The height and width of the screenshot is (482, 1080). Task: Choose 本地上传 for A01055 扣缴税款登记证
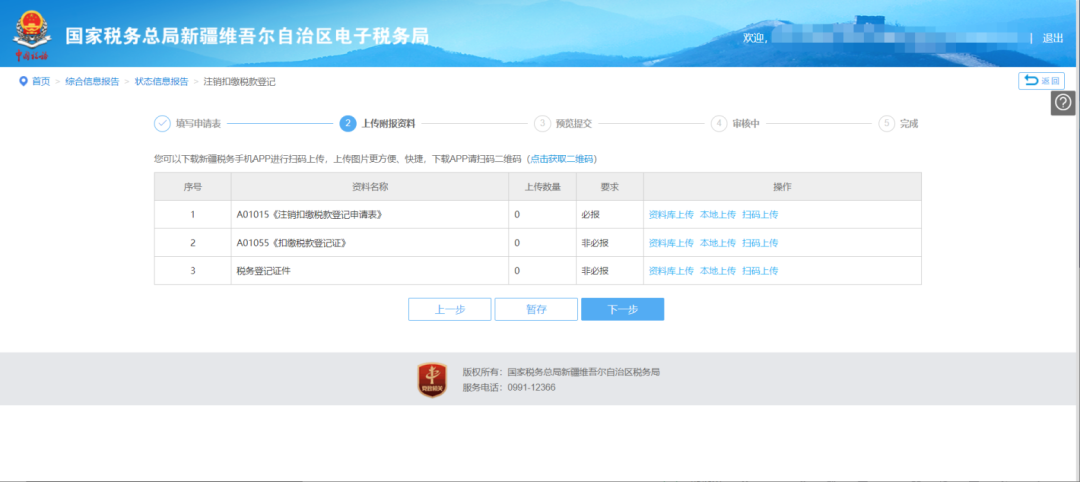718,242
